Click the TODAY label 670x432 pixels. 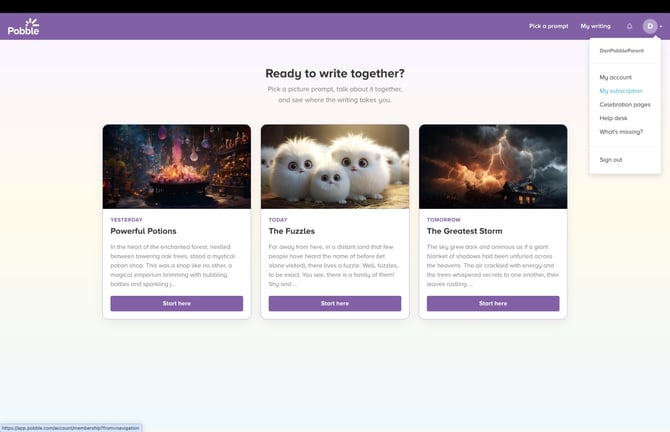[278, 220]
